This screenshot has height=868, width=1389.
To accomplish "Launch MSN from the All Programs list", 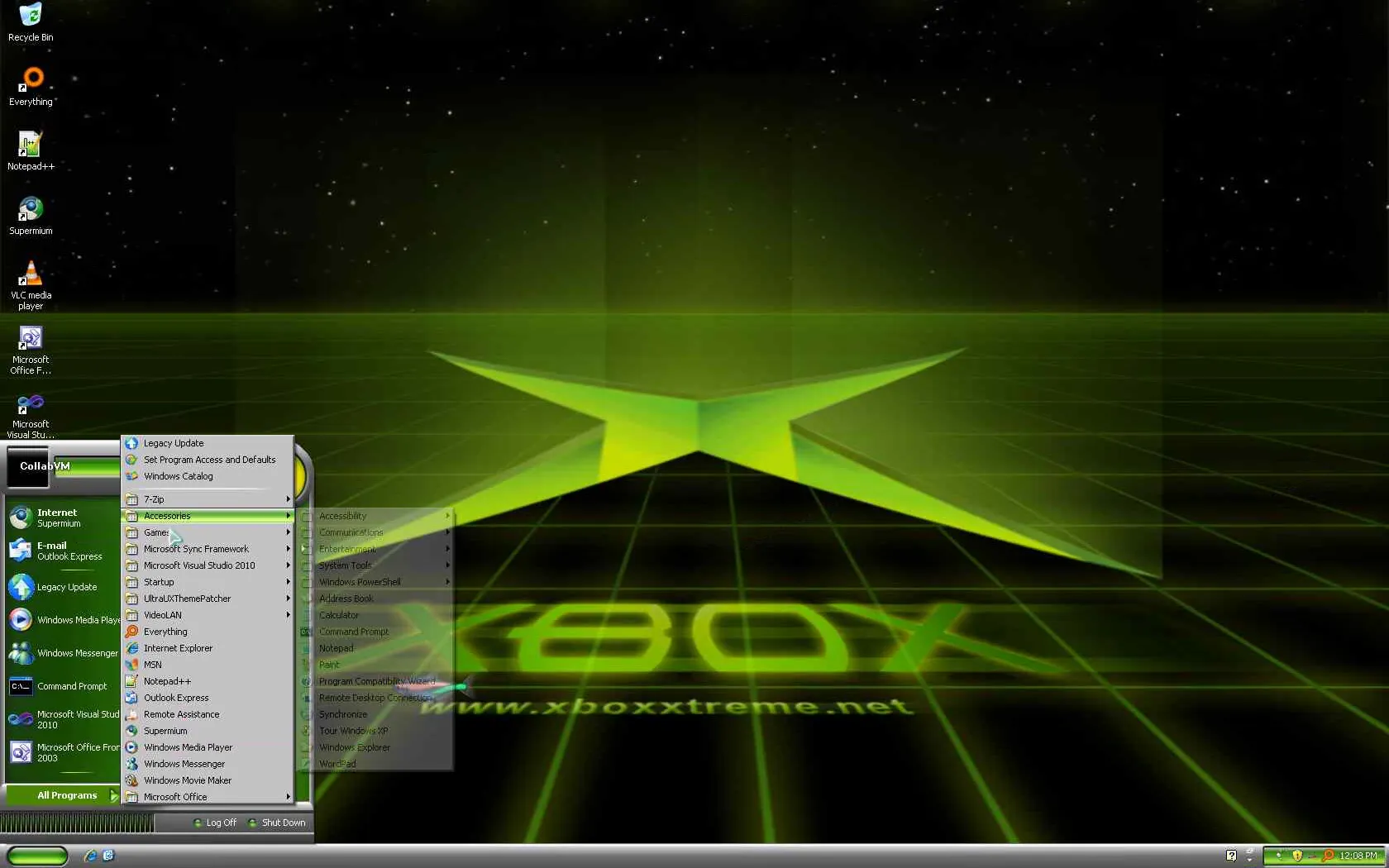I will point(208,665).
